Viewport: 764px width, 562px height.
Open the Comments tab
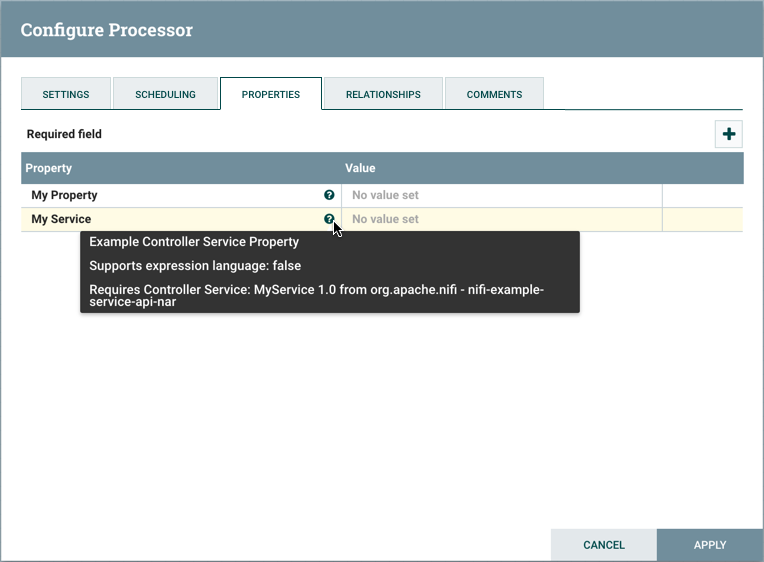pos(494,95)
